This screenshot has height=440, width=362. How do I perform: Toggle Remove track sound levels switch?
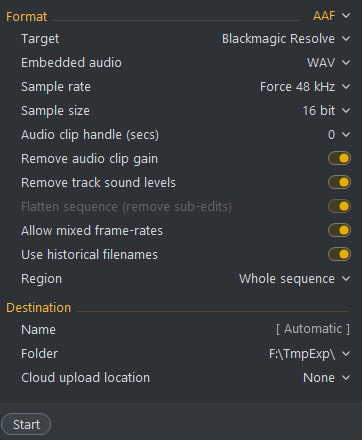tap(339, 182)
